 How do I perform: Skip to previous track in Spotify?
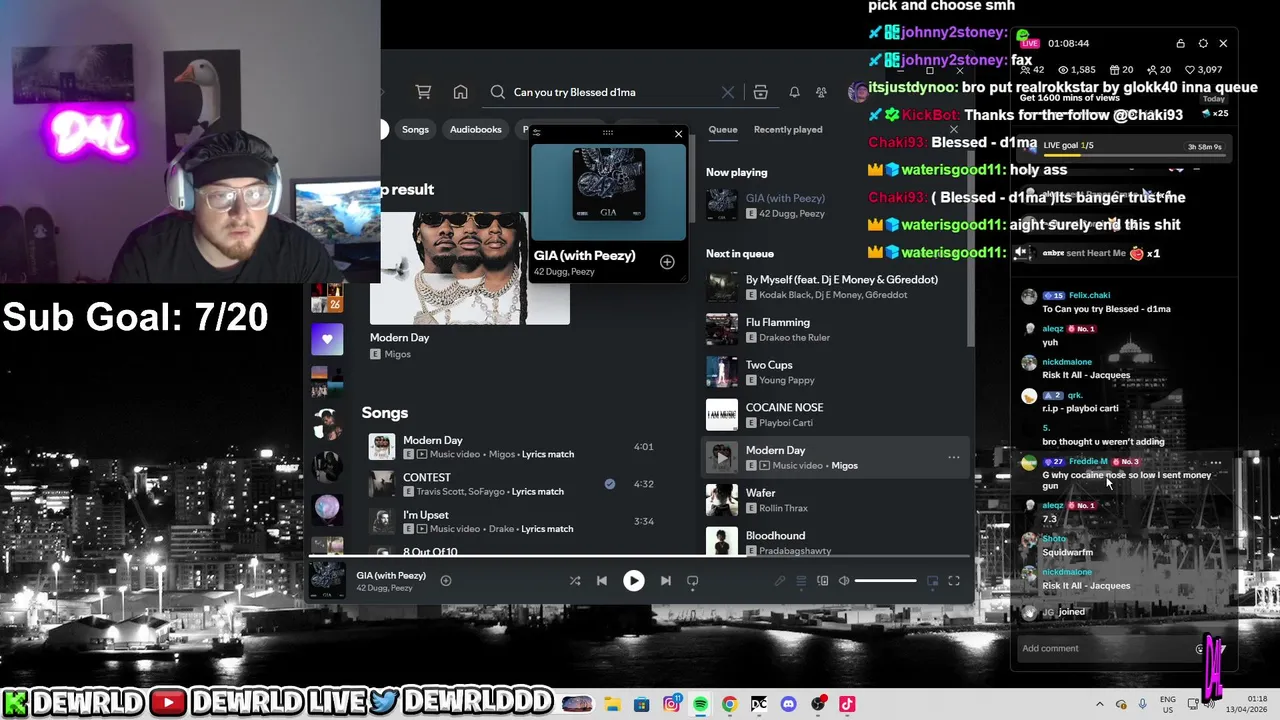tap(602, 581)
